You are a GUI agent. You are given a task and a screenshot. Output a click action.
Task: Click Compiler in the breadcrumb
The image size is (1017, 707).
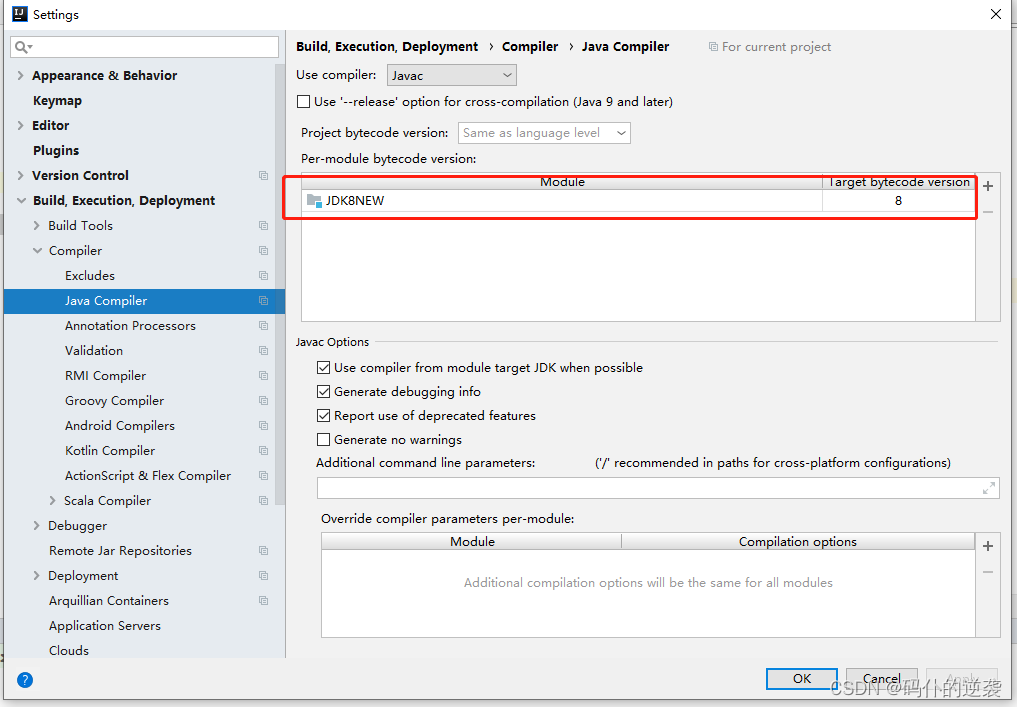click(530, 47)
